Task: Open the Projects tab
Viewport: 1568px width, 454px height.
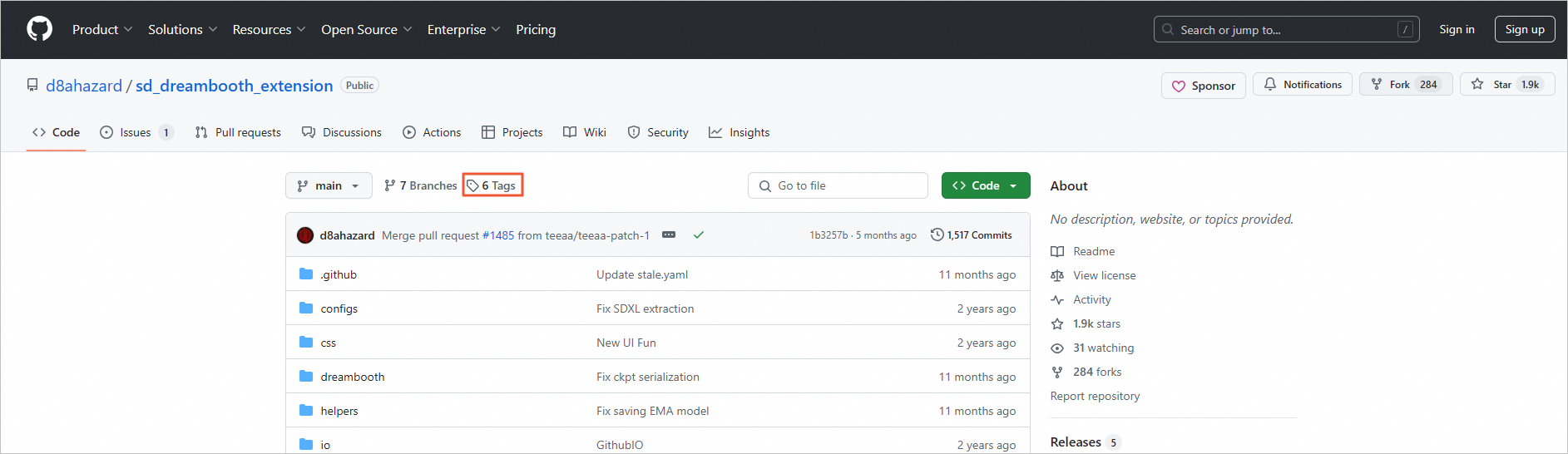Action: click(512, 132)
